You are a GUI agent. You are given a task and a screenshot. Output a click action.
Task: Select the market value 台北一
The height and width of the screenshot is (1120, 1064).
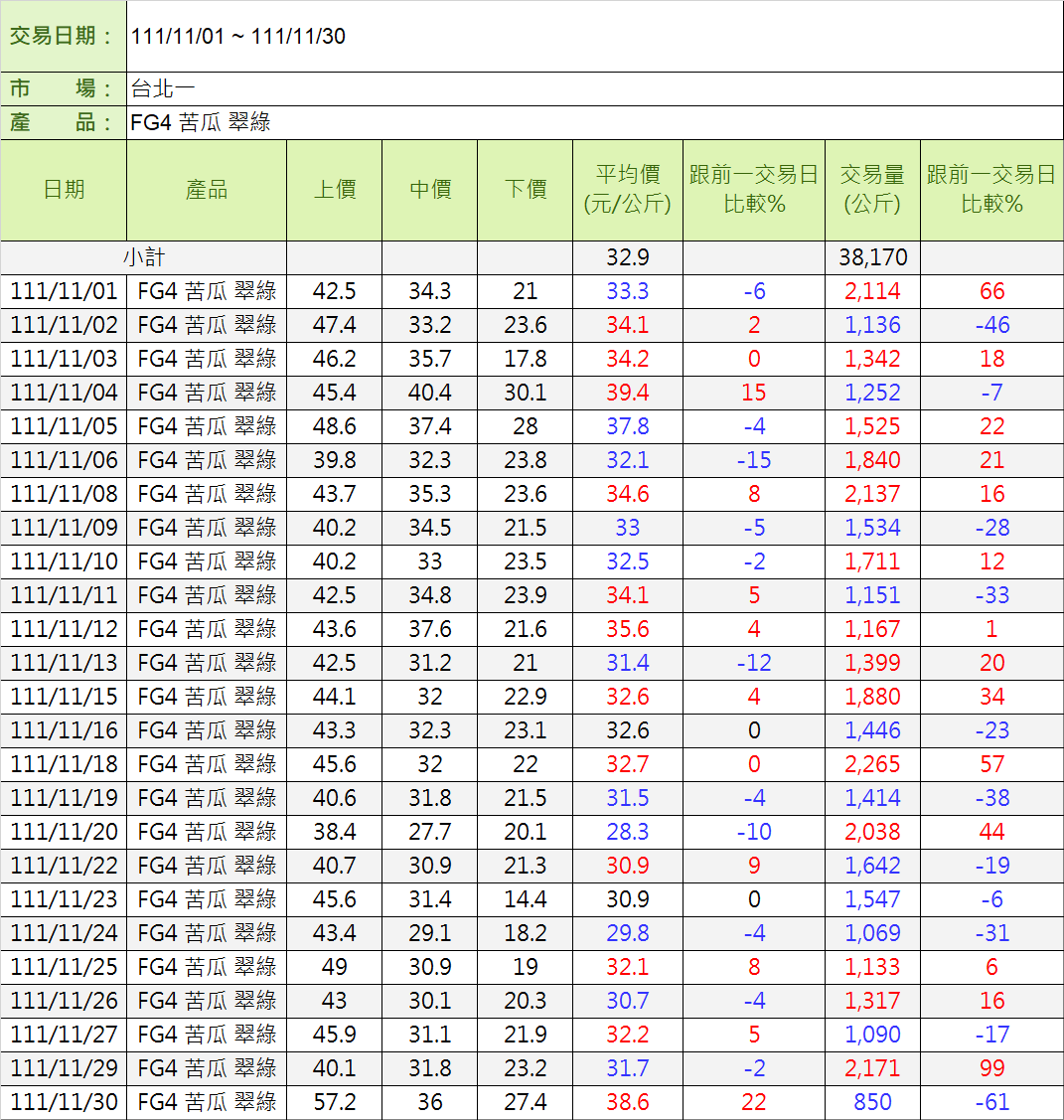point(163,88)
